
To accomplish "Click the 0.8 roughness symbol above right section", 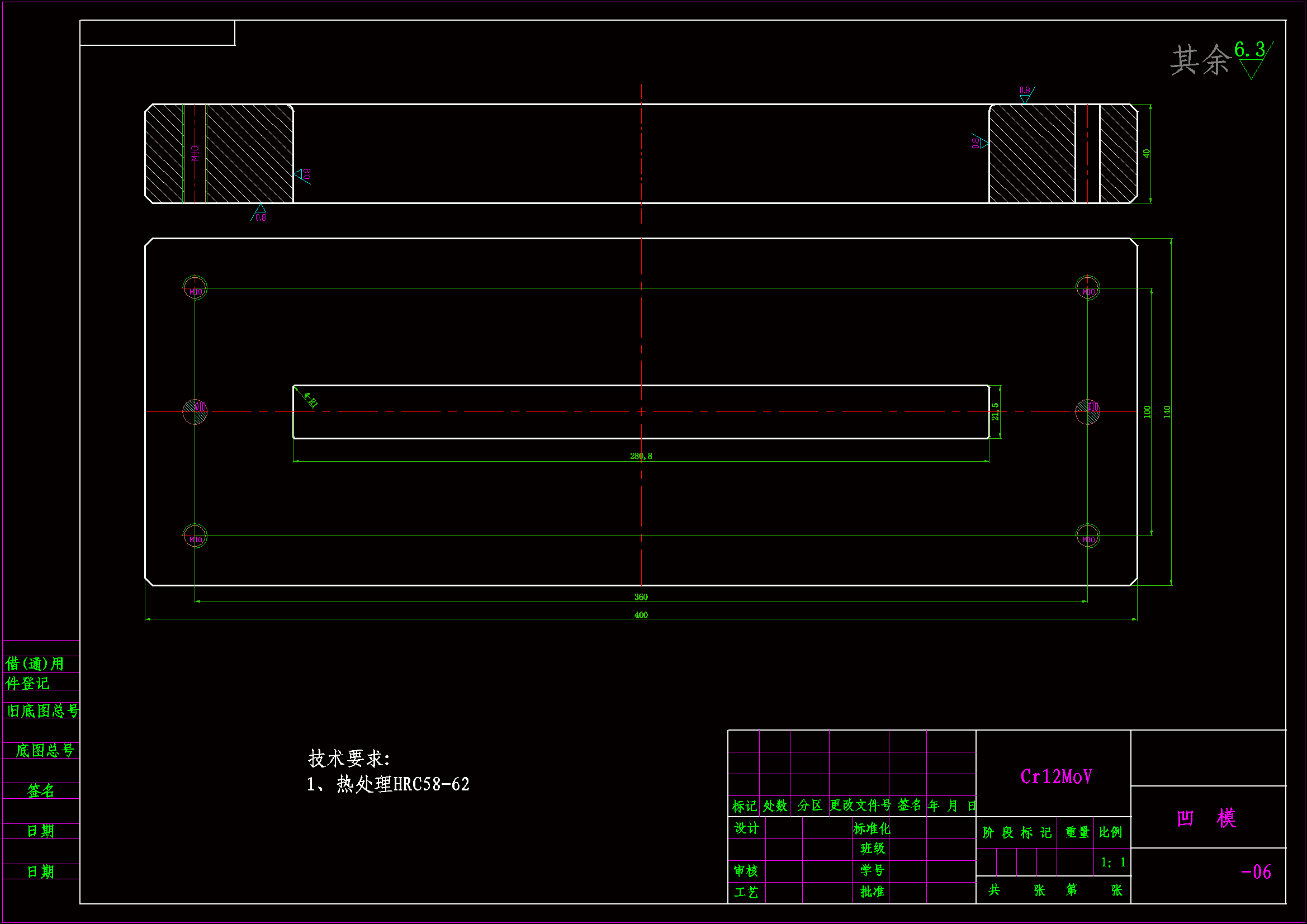I will click(x=1026, y=94).
